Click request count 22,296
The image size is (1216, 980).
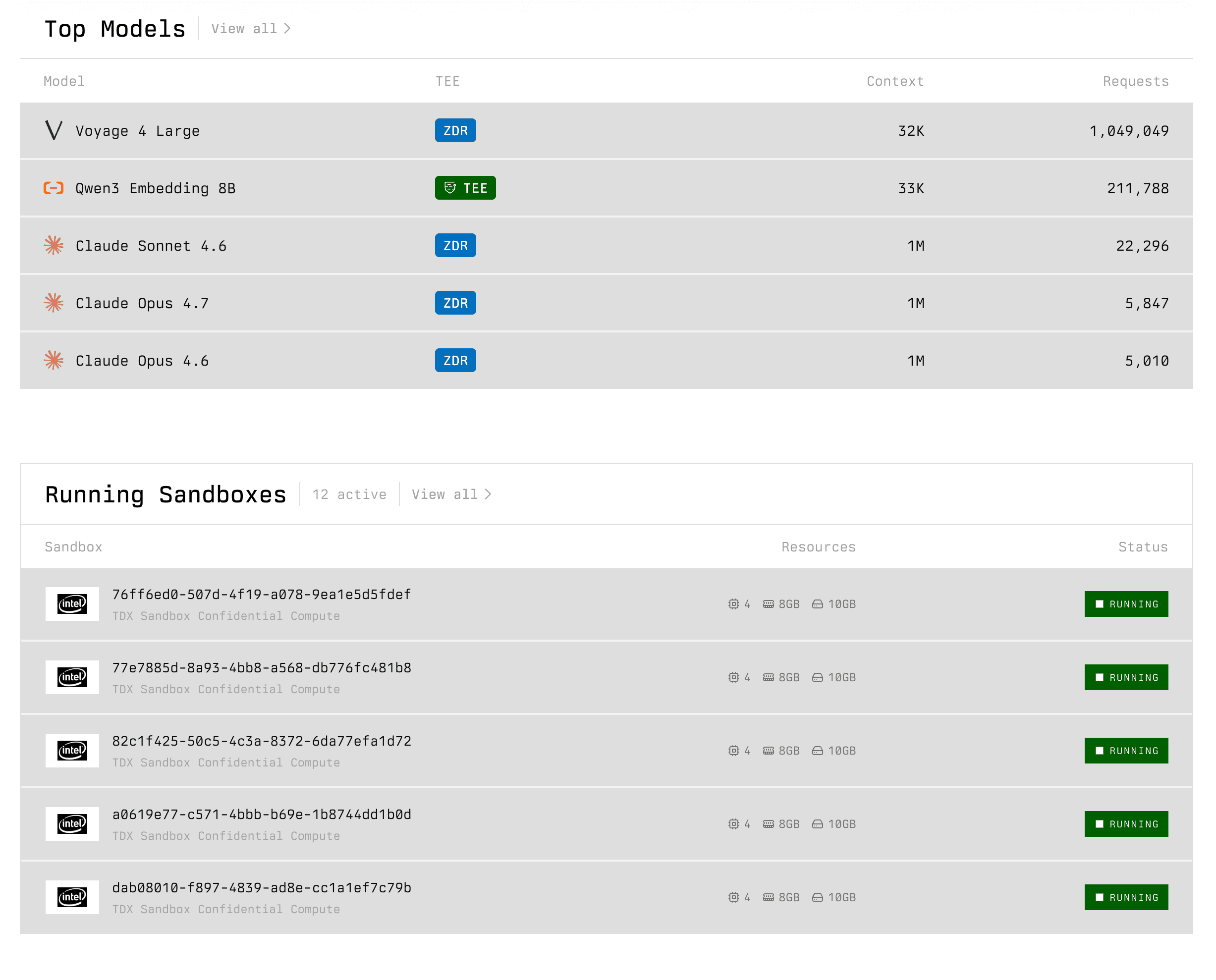pos(1143,246)
